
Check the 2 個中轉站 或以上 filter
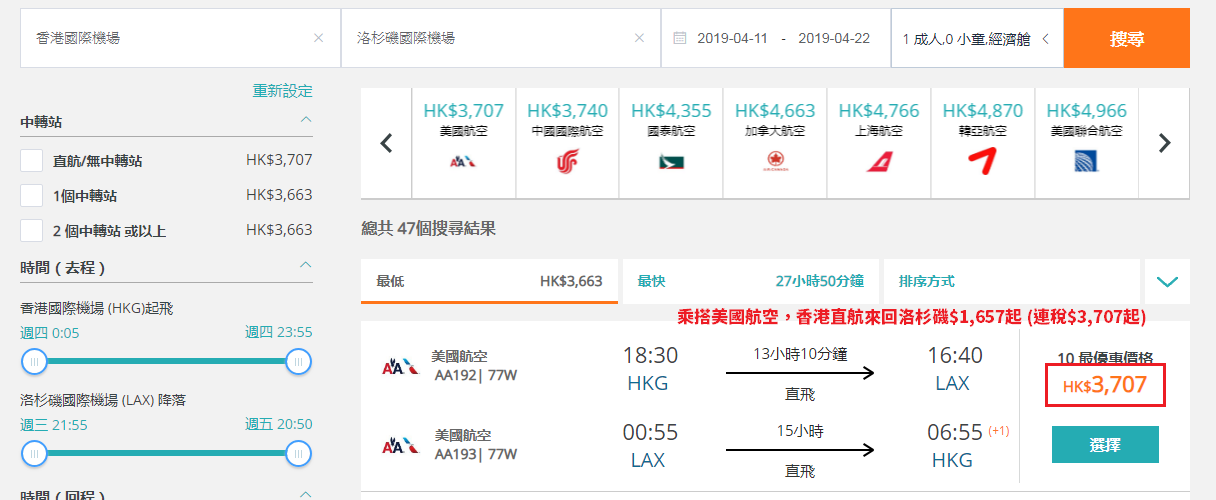(x=32, y=230)
